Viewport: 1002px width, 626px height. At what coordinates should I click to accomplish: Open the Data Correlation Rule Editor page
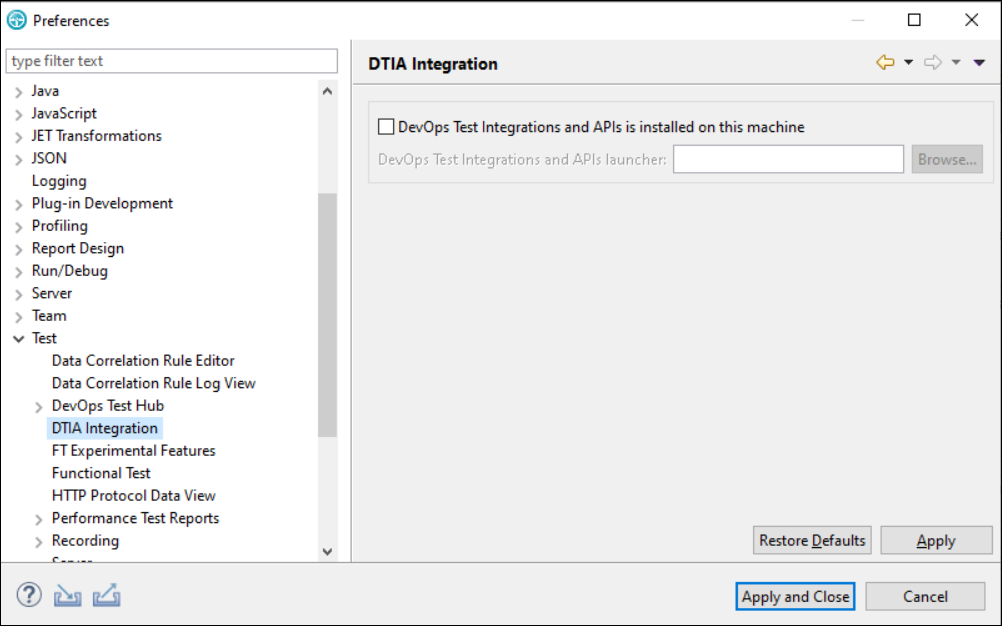tap(142, 360)
